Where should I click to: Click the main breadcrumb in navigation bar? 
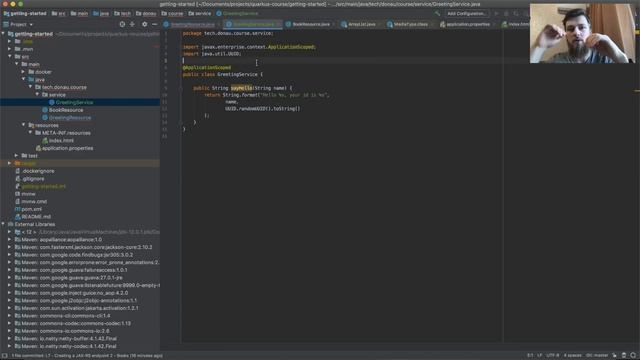point(79,13)
